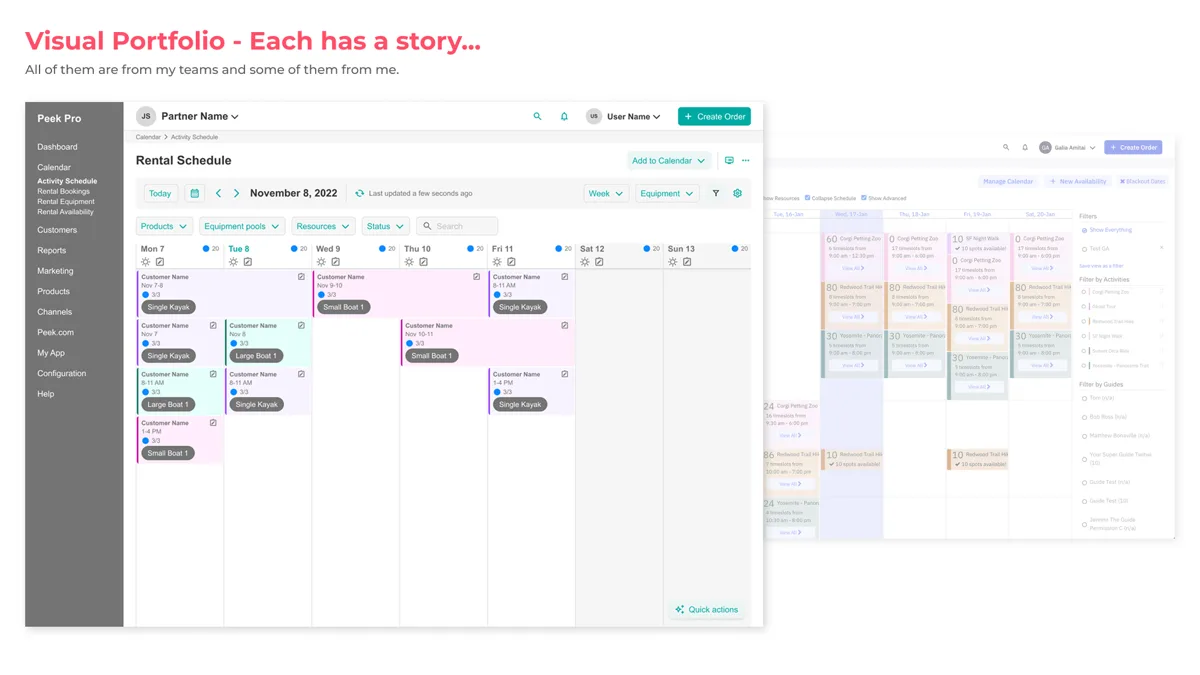1200x675 pixels.
Task: Edit the Nov 10-11 Small Boat 1 booking icon
Action: click(565, 326)
